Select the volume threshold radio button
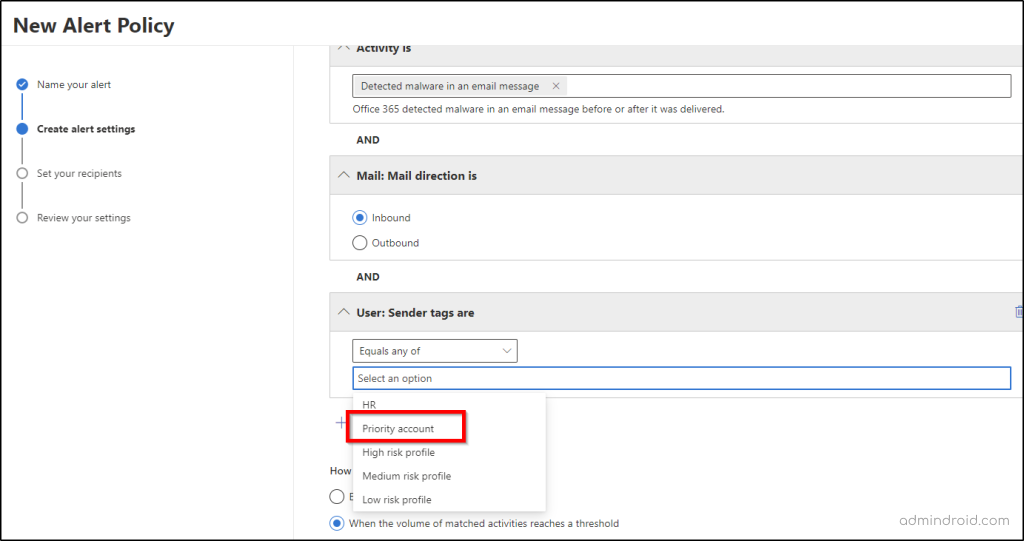1024x541 pixels. pyautogui.click(x=337, y=523)
